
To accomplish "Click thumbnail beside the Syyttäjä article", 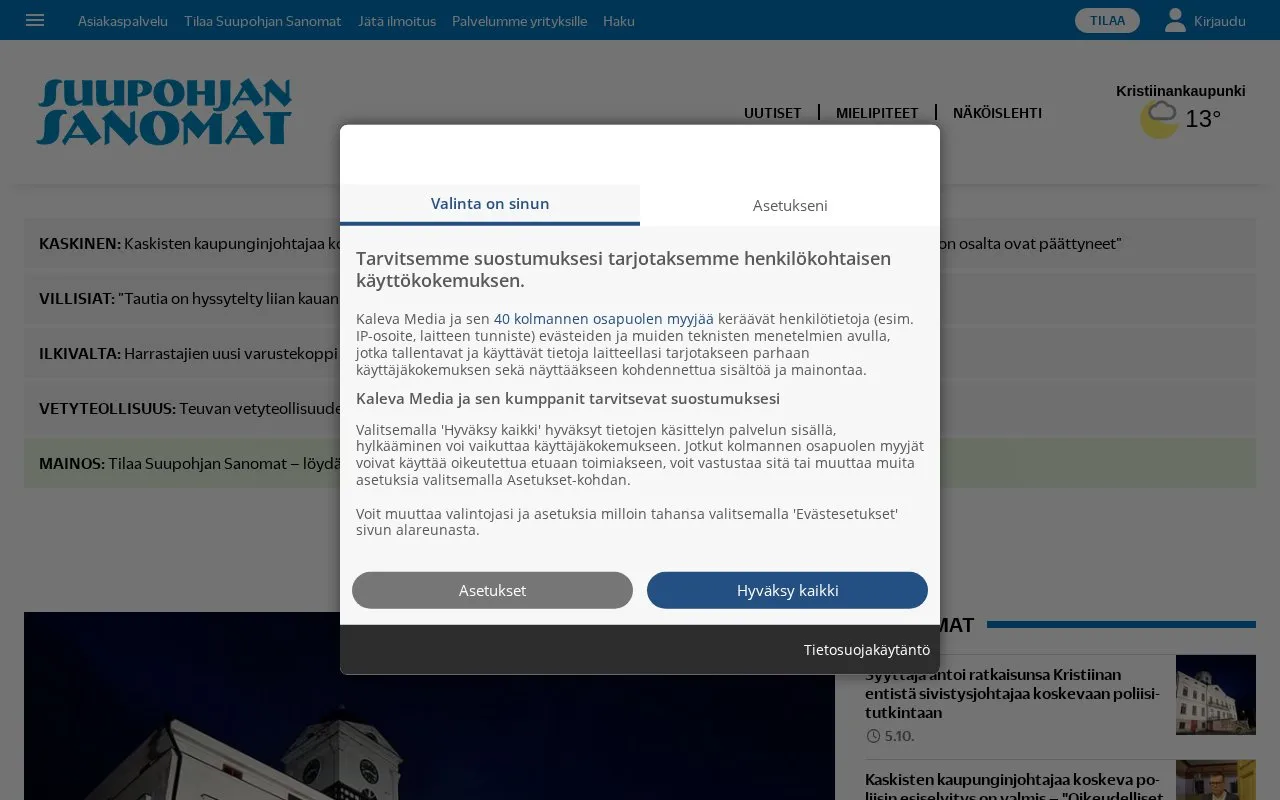I will click(1216, 695).
